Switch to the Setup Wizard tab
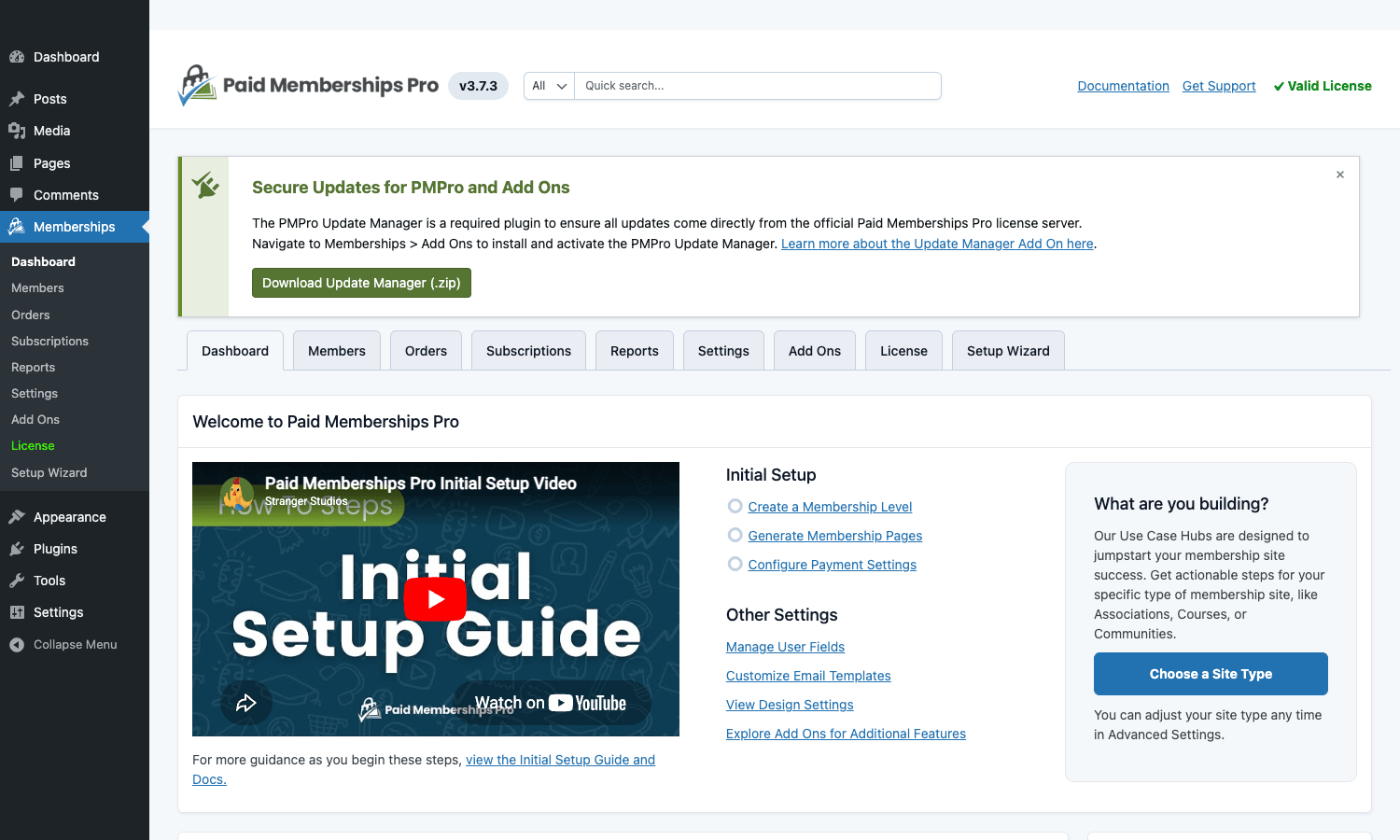The width and height of the screenshot is (1400, 840). pyautogui.click(x=1008, y=351)
